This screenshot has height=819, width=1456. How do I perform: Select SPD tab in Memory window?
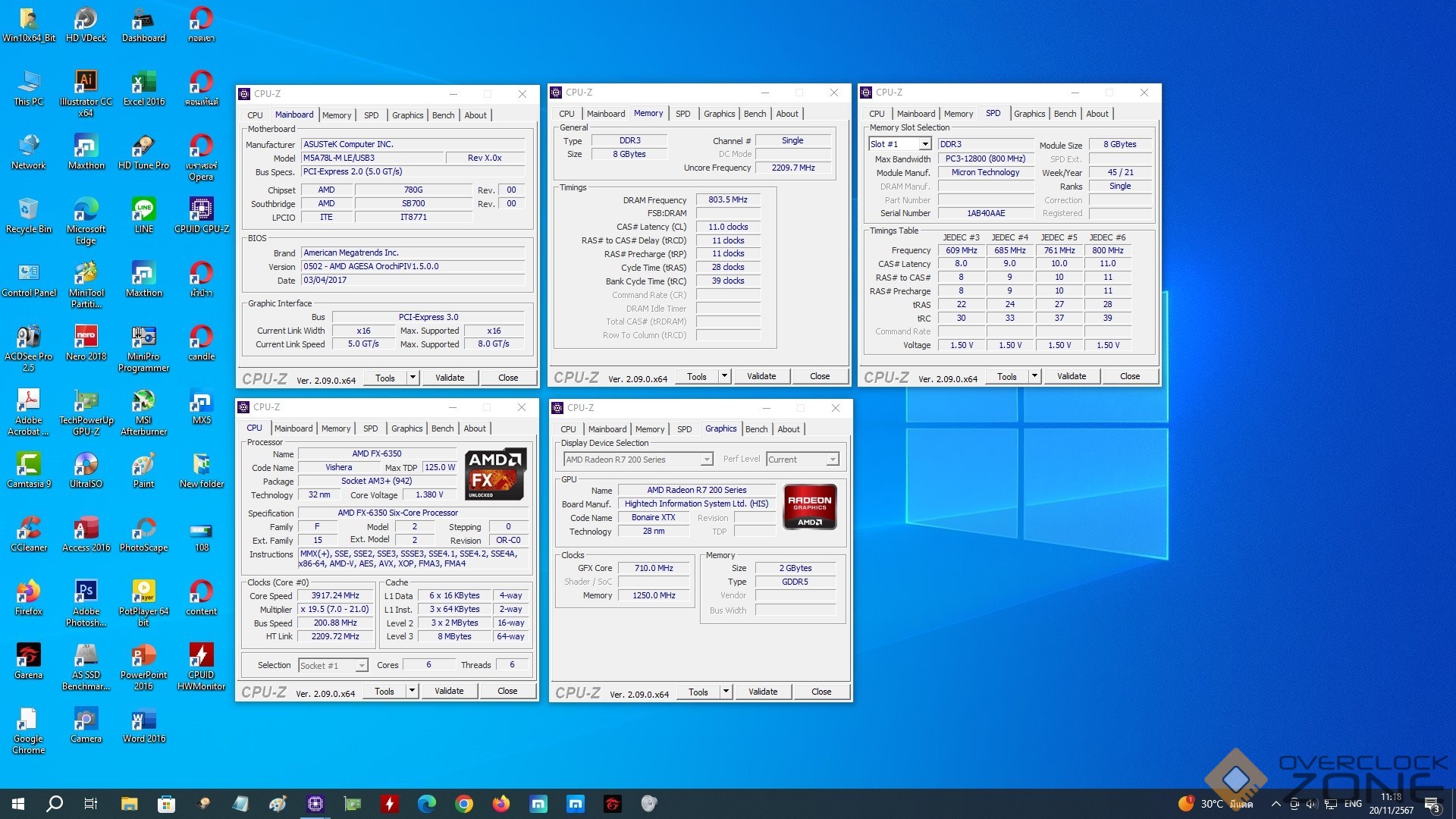coord(682,114)
